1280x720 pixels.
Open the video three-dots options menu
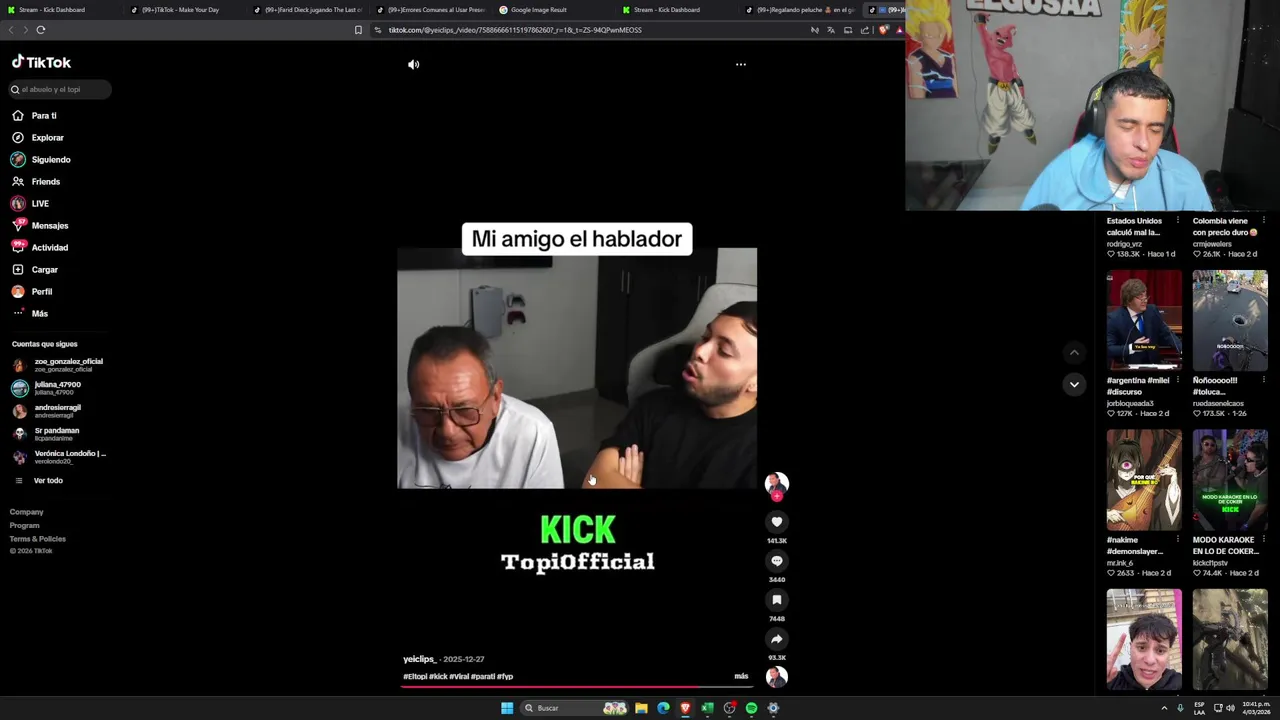pyautogui.click(x=741, y=64)
